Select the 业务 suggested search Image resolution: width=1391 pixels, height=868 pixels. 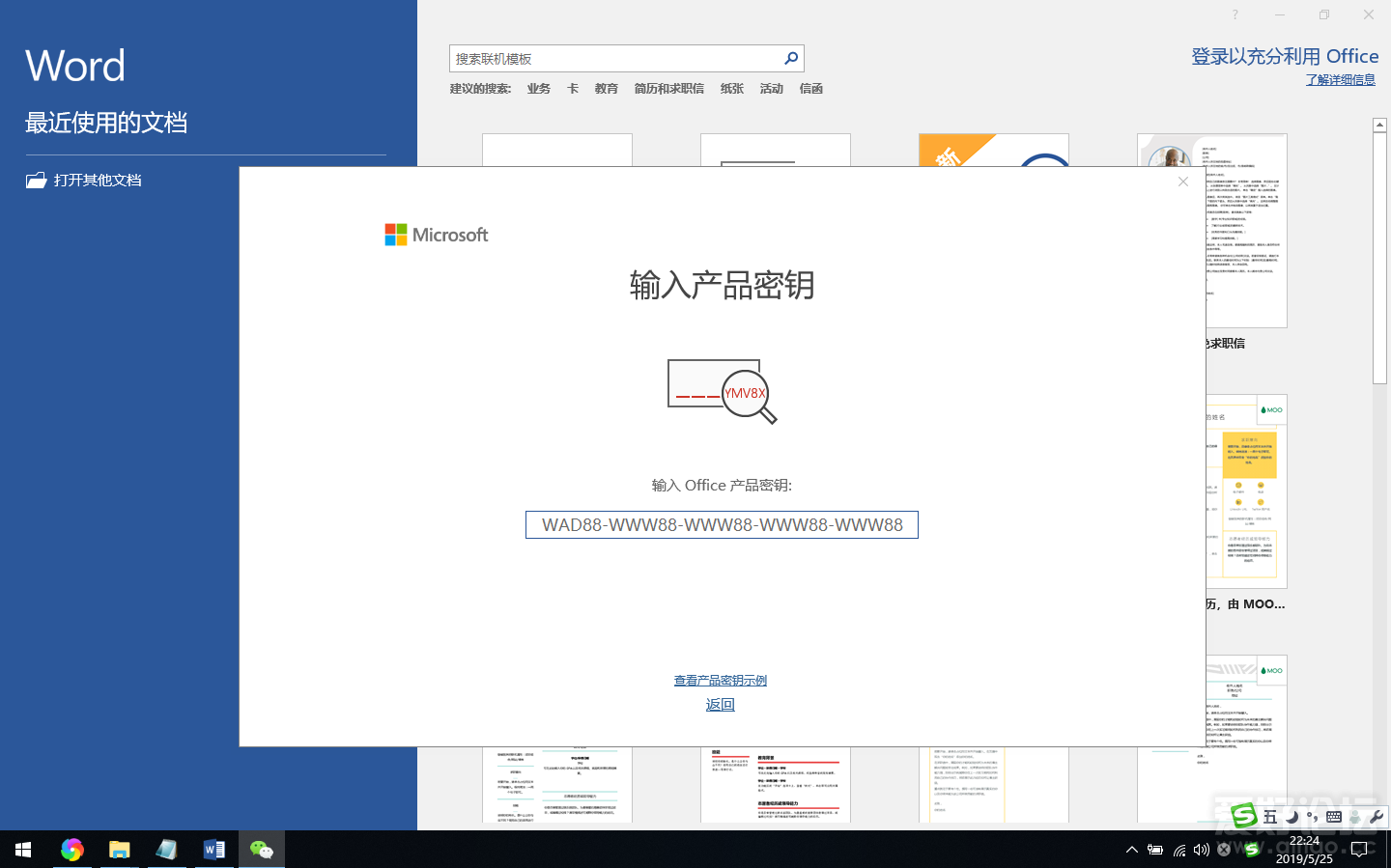coord(538,89)
